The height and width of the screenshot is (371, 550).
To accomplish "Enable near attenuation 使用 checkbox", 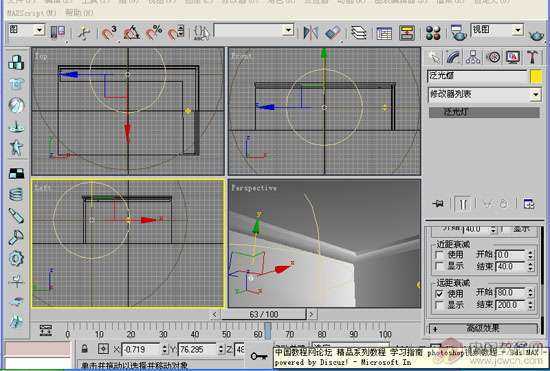I will (439, 255).
